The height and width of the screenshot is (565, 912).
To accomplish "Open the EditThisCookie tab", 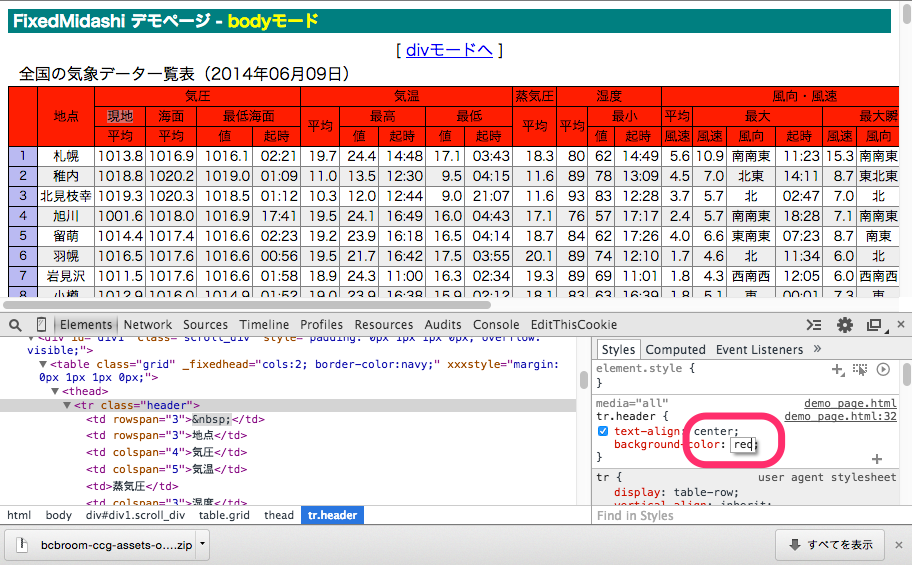I will tap(574, 325).
